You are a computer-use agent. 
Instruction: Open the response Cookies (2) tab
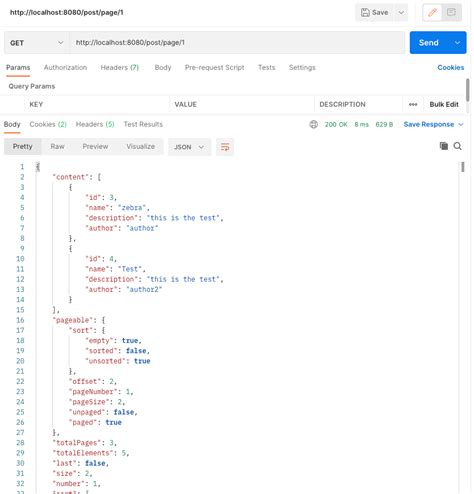48,124
